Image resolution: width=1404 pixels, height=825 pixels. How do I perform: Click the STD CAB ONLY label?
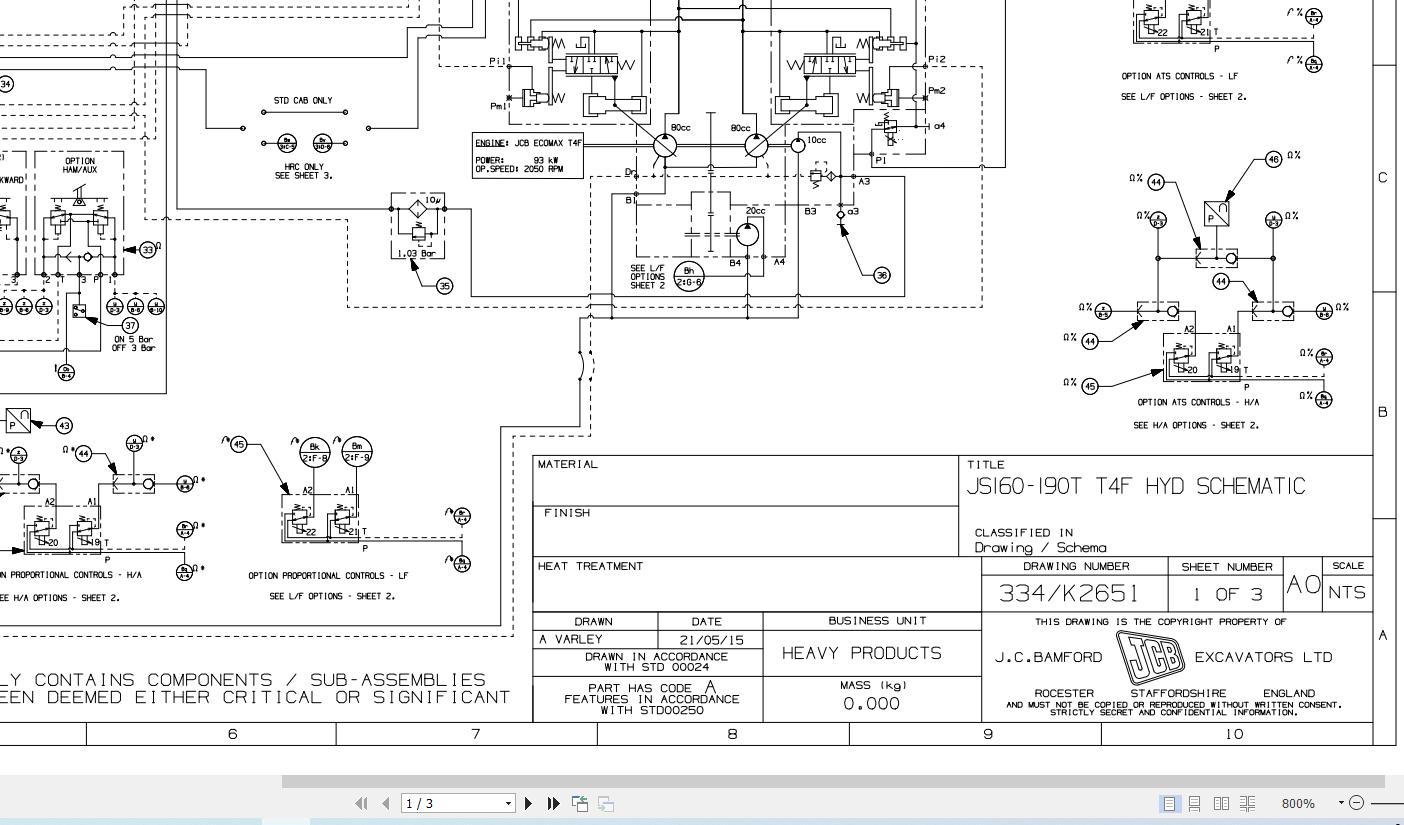click(x=303, y=101)
